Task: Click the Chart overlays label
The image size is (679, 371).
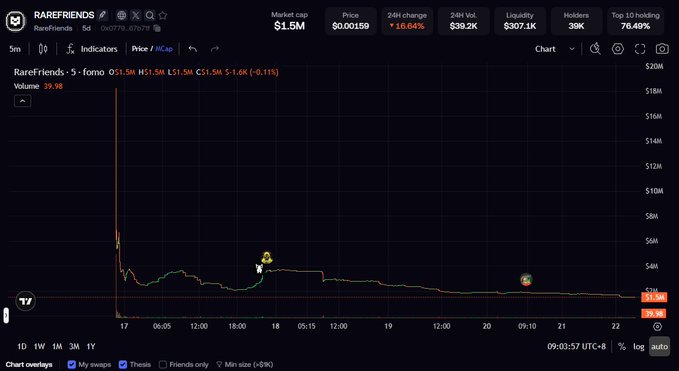Action: [x=29, y=365]
